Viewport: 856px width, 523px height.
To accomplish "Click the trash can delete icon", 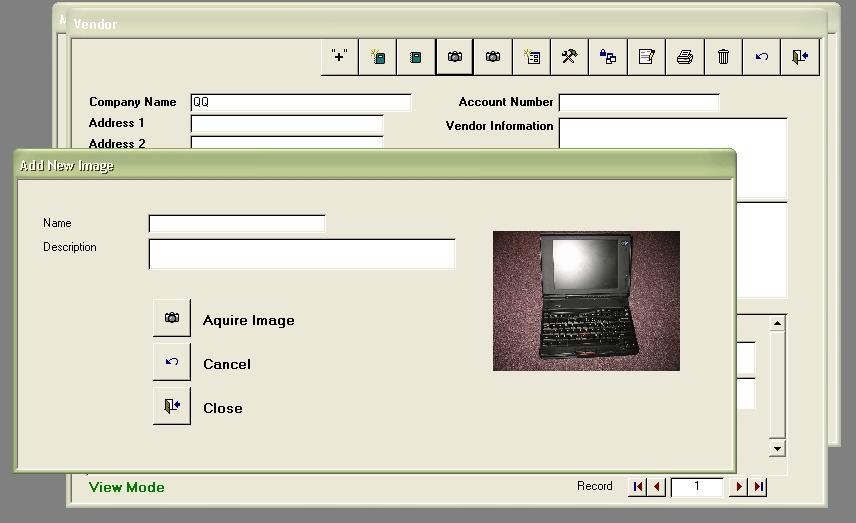I will (x=723, y=57).
